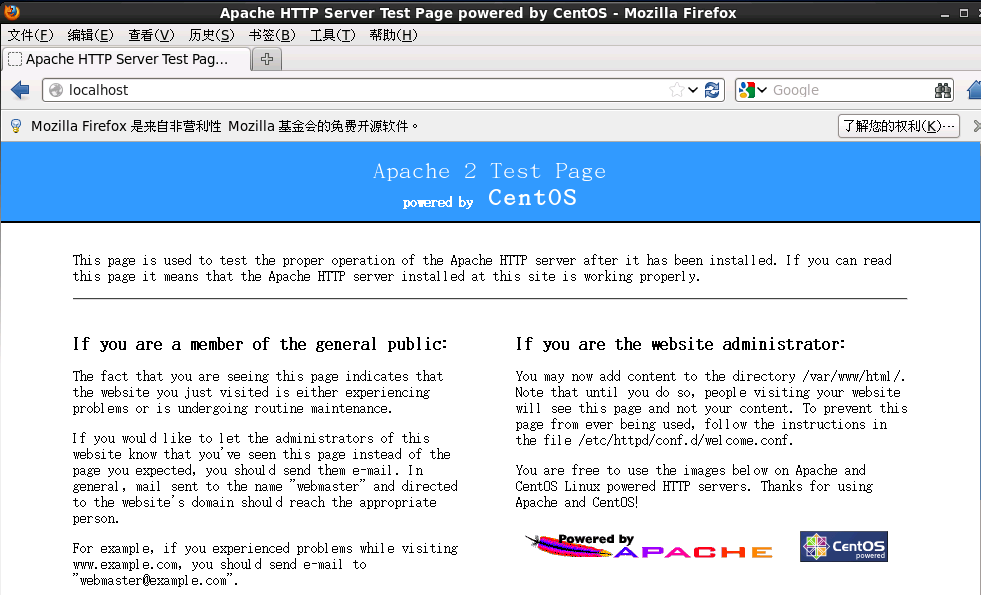Click the site identity globe icon
The width and height of the screenshot is (981, 595).
tap(56, 90)
